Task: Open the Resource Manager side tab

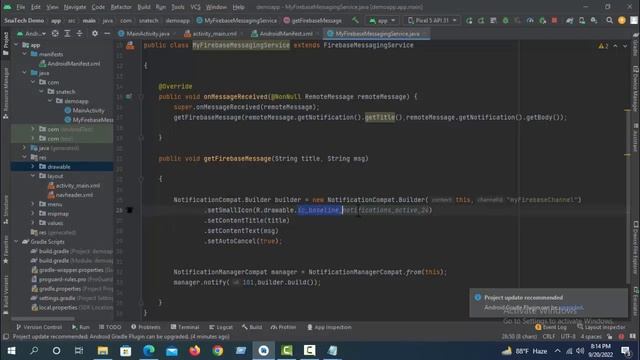Action: pyautogui.click(x=5, y=92)
